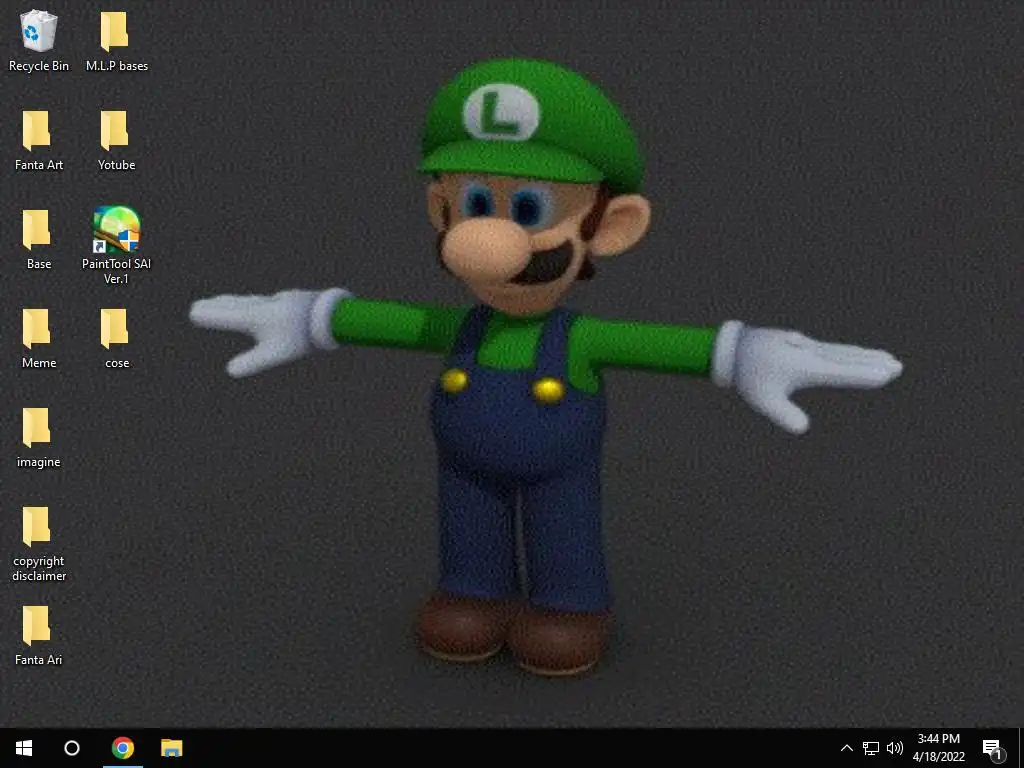This screenshot has width=1024, height=768.
Task: Click the 'Yotube' label text
Action: 117,165
